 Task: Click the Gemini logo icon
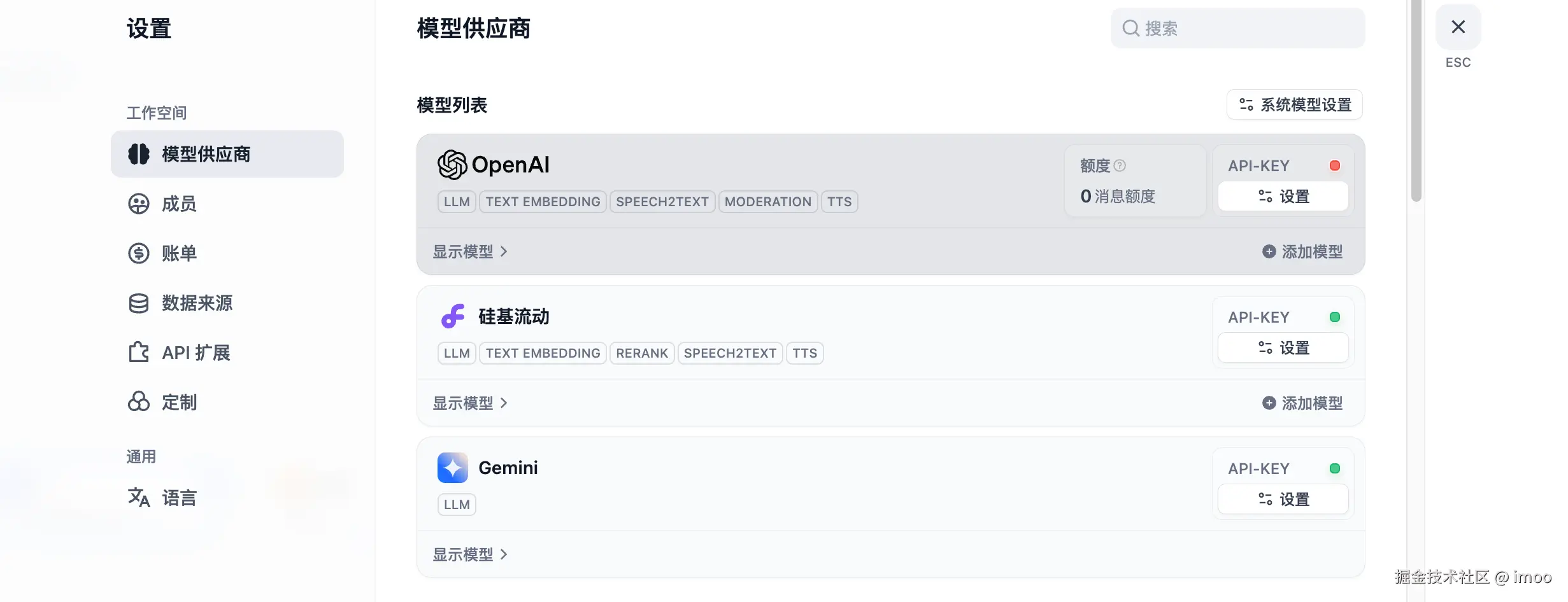453,468
